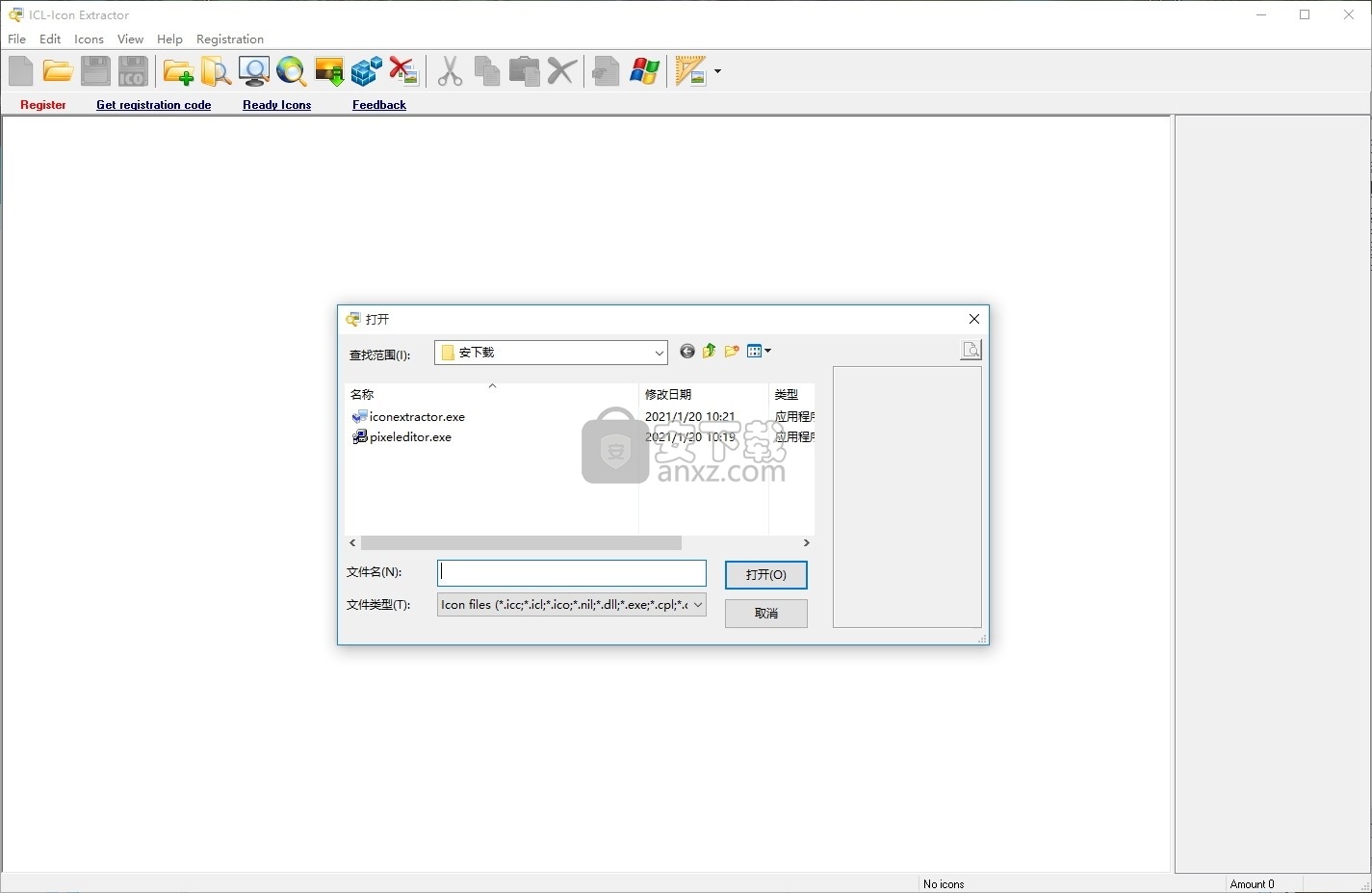The image size is (1372, 893).
Task: Open the view menu button in dialog
Action: 759,351
